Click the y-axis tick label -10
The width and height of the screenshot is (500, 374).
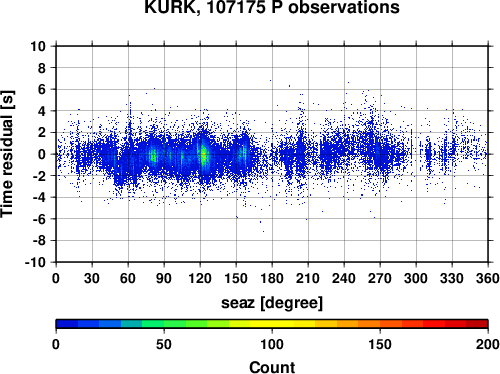(x=35, y=262)
